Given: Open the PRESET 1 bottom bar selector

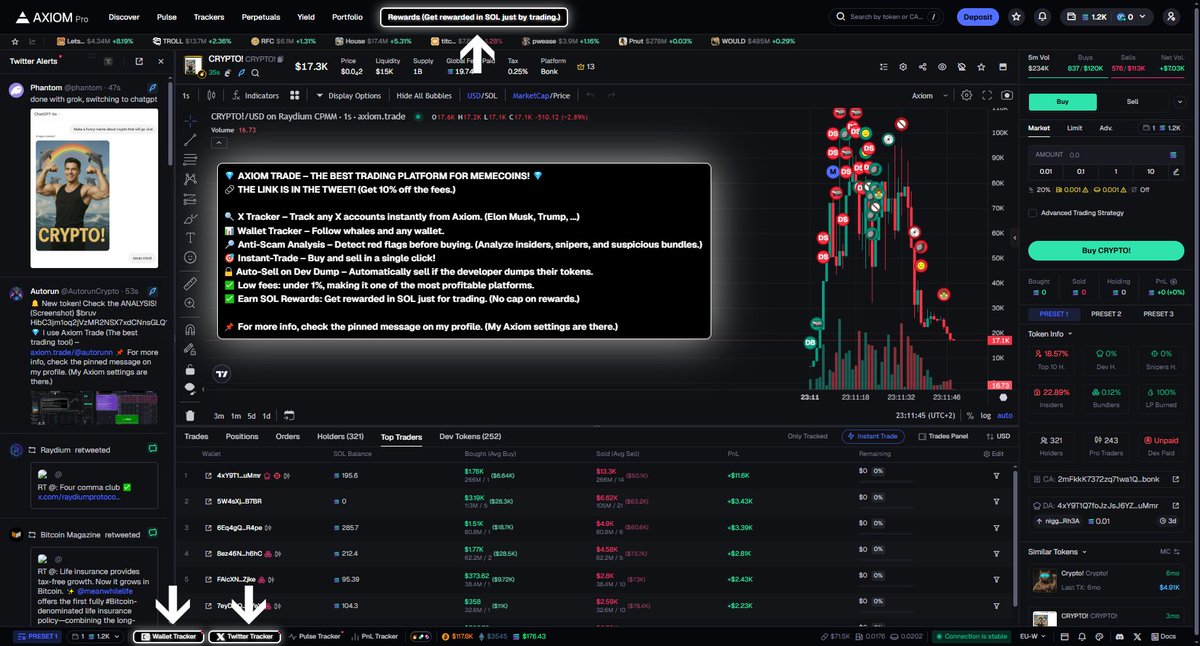Looking at the screenshot, I should (36, 636).
